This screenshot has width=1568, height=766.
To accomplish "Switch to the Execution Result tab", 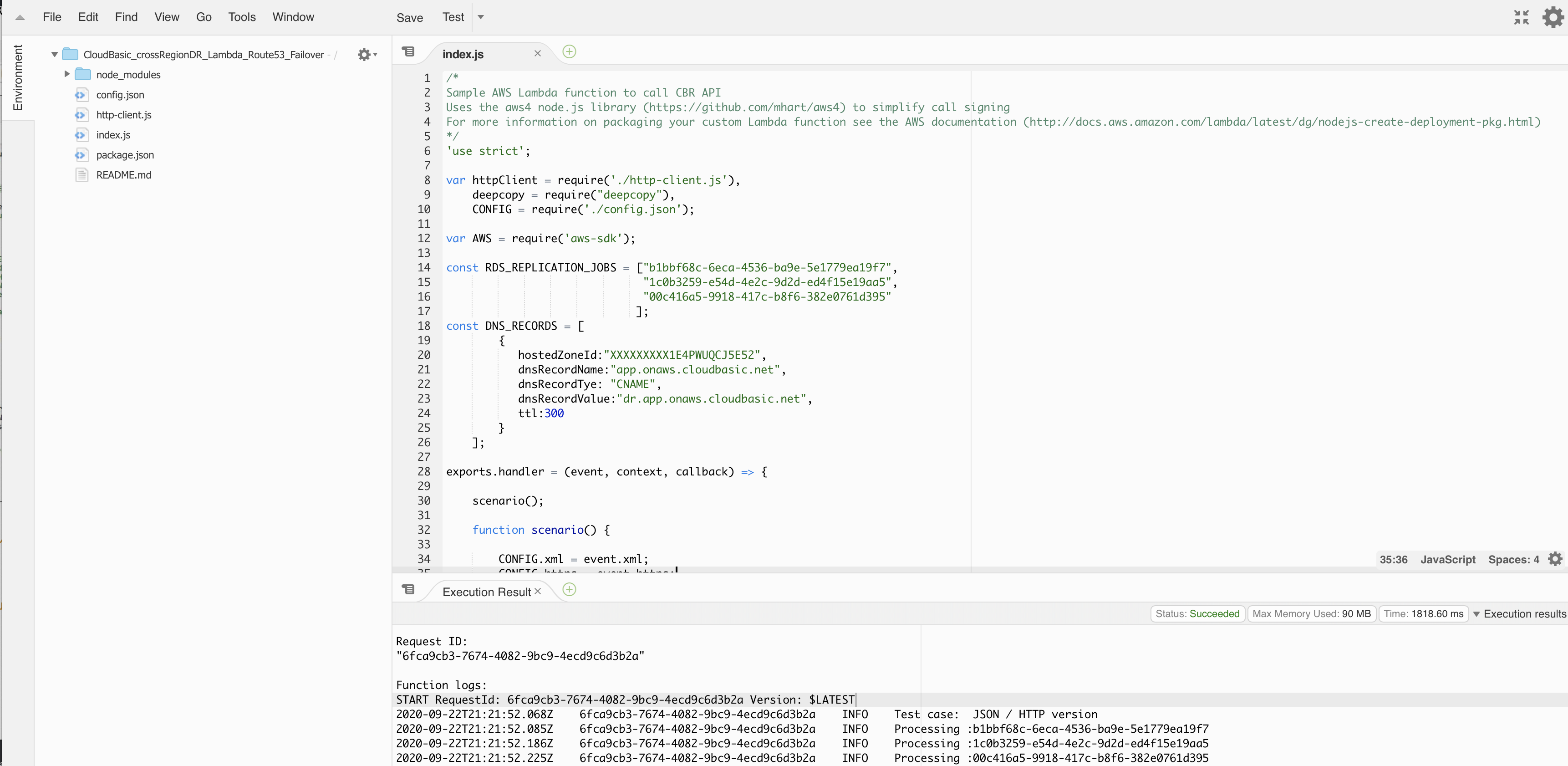I will [486, 592].
